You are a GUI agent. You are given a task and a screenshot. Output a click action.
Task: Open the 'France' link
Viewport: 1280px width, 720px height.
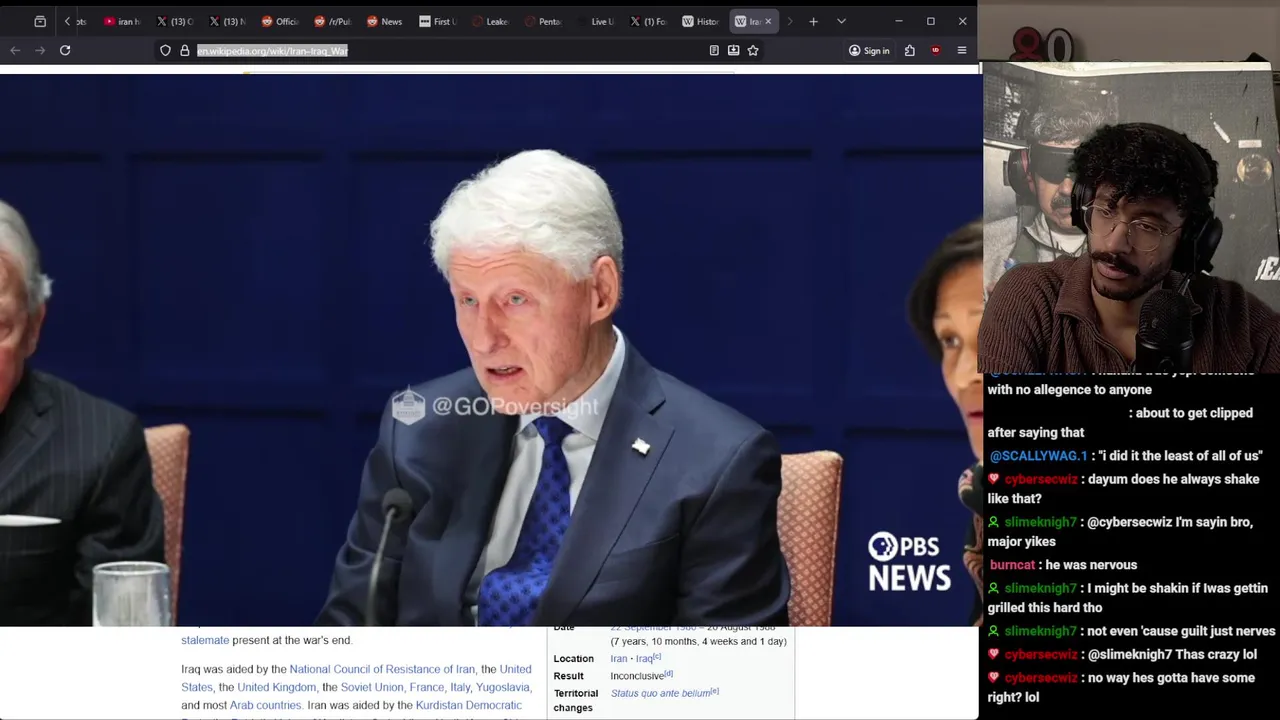[x=427, y=687]
